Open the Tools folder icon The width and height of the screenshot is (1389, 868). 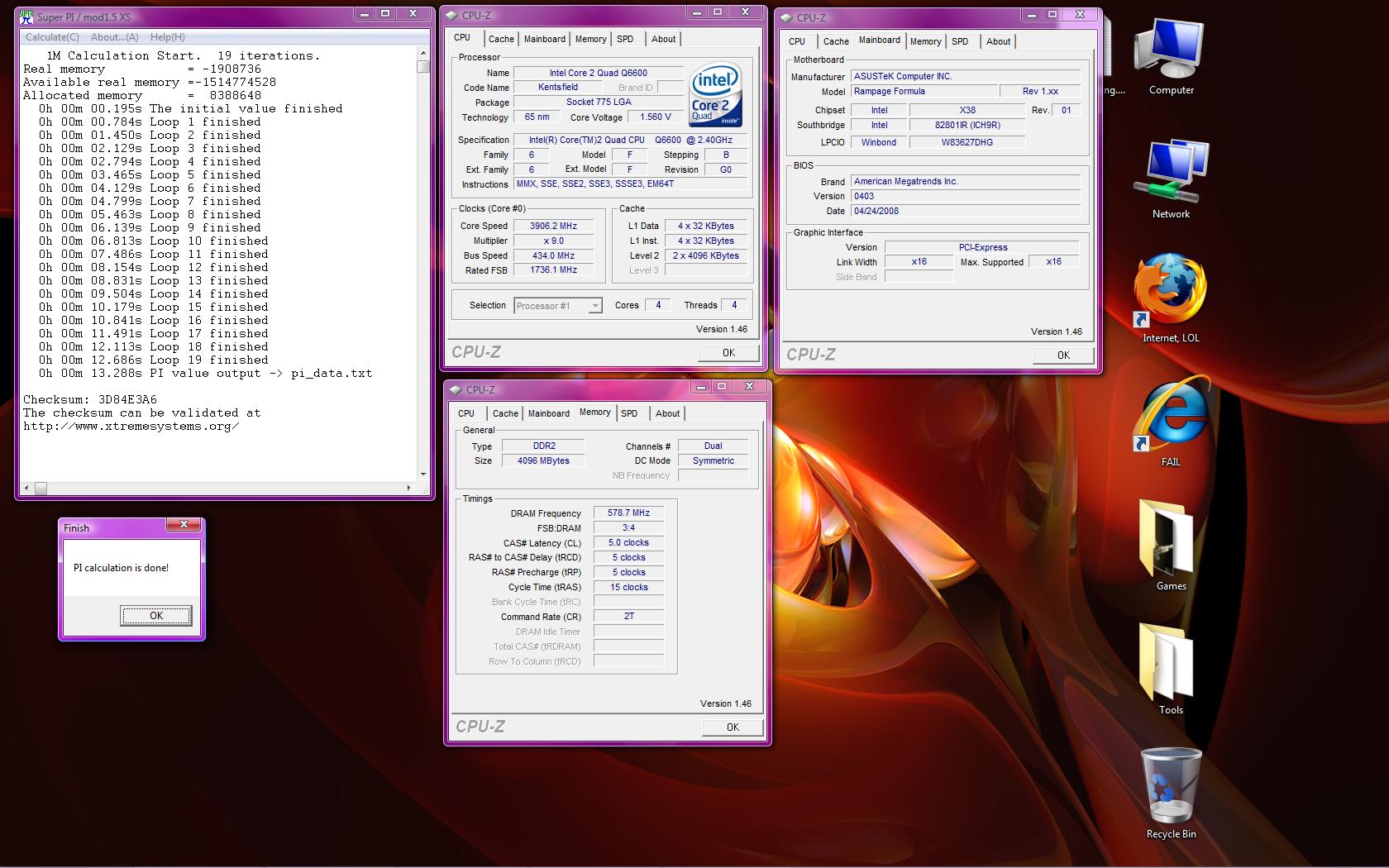point(1171,670)
